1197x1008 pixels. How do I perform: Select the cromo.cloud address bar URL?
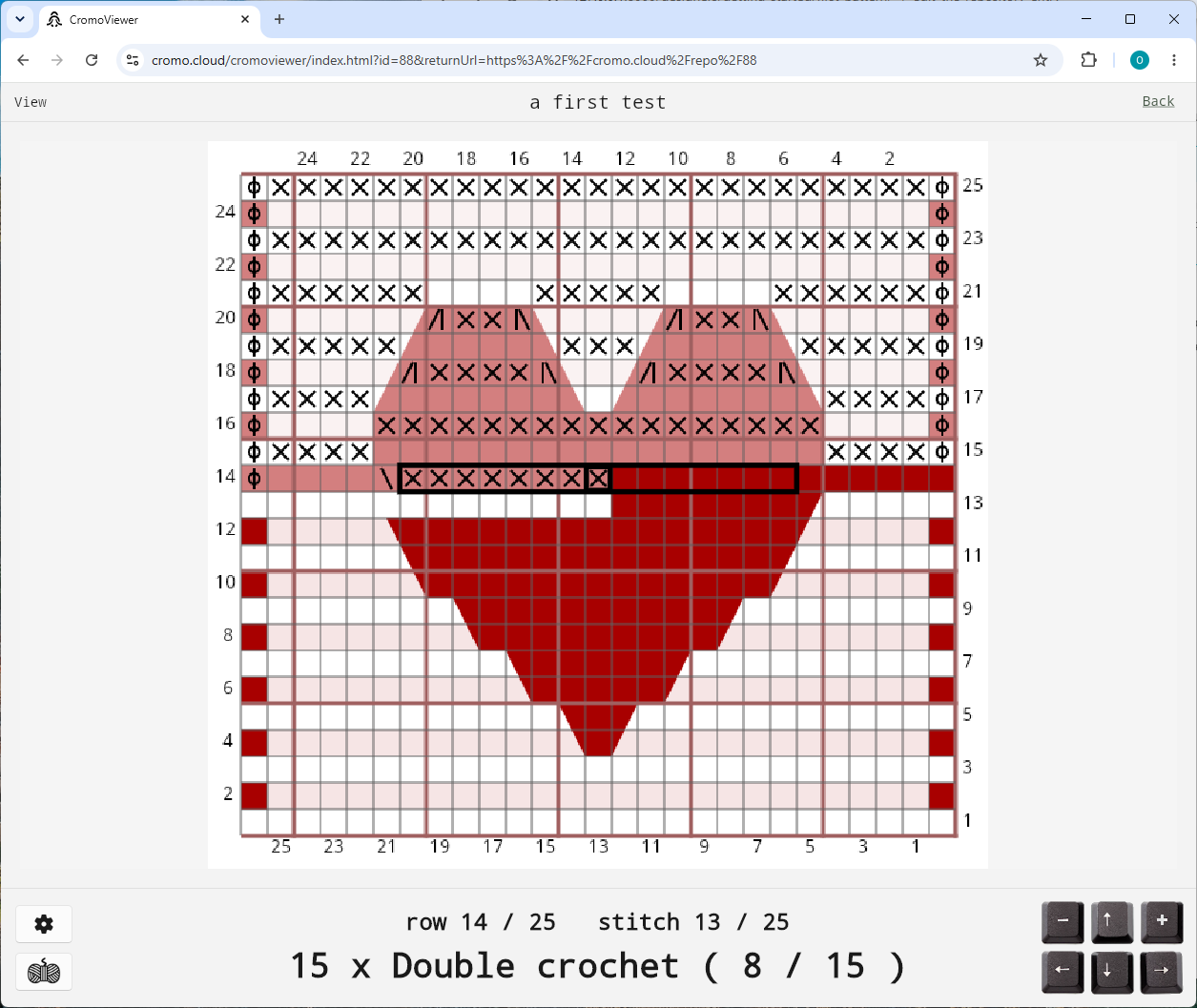tap(454, 60)
